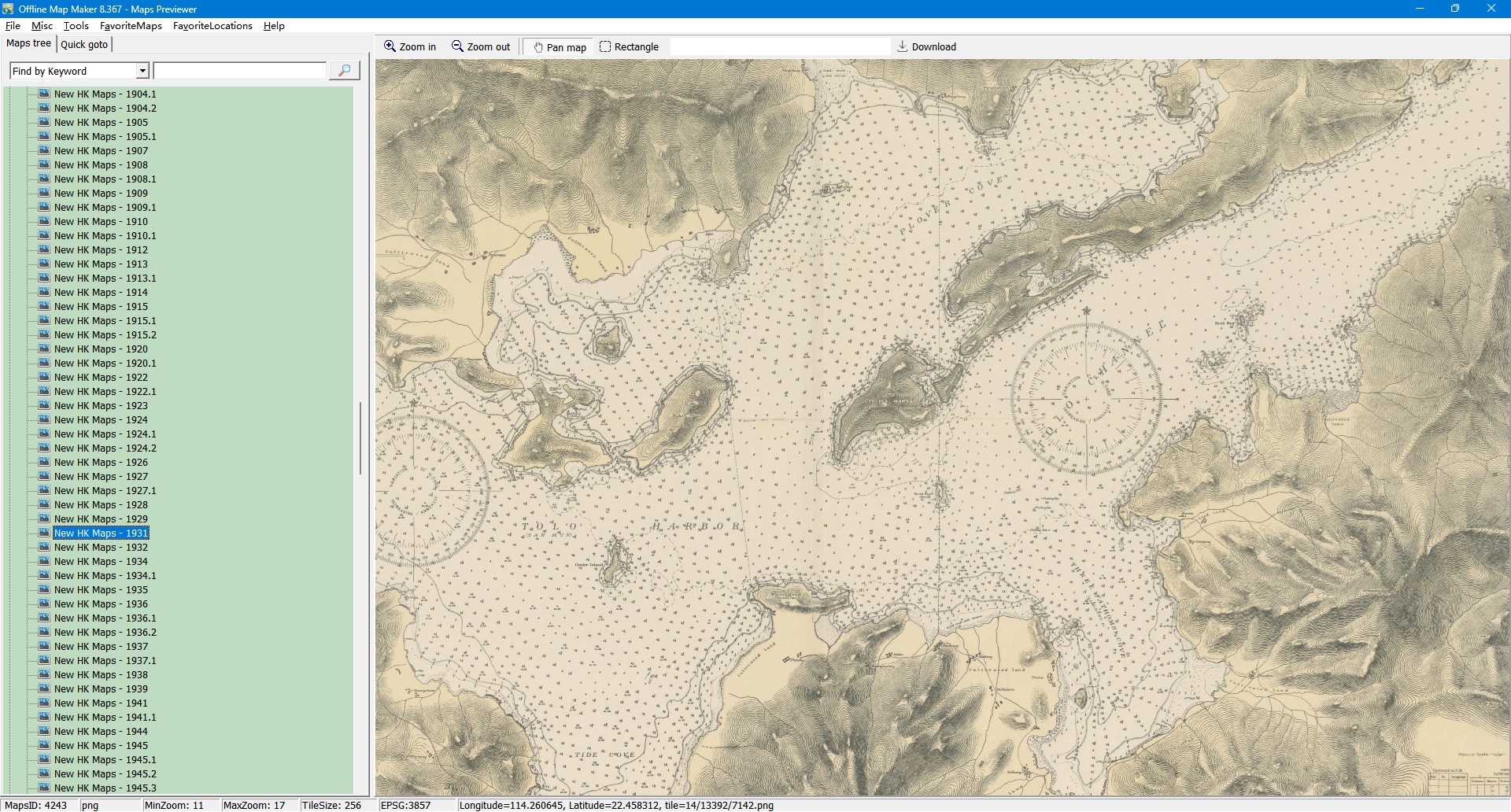Screen dimensions: 1511x812
Task: Activate the Rectangle selection tool
Action: [x=629, y=47]
